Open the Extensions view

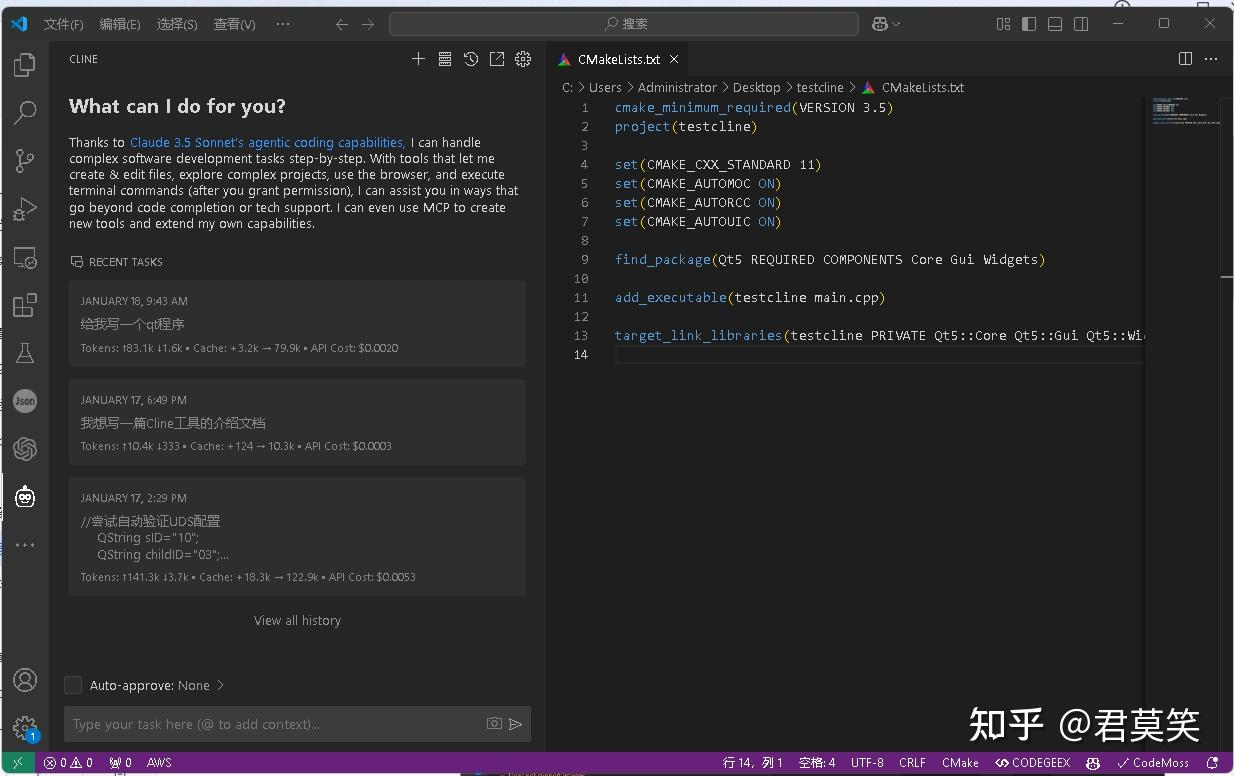click(x=25, y=305)
